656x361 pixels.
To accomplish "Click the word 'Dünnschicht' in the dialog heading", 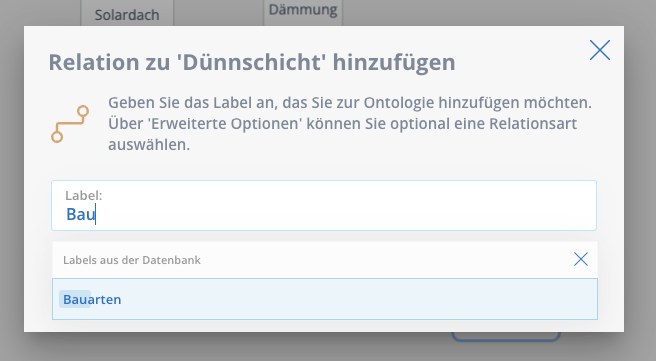I will click(x=251, y=62).
